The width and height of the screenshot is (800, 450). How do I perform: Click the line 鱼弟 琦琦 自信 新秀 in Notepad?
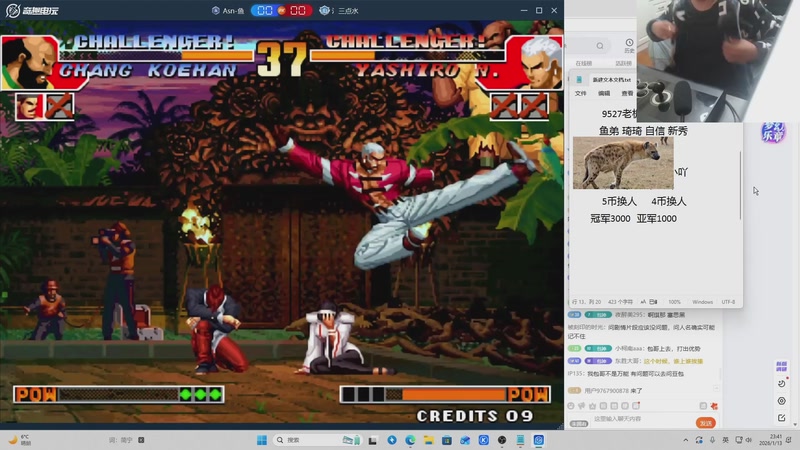643,131
